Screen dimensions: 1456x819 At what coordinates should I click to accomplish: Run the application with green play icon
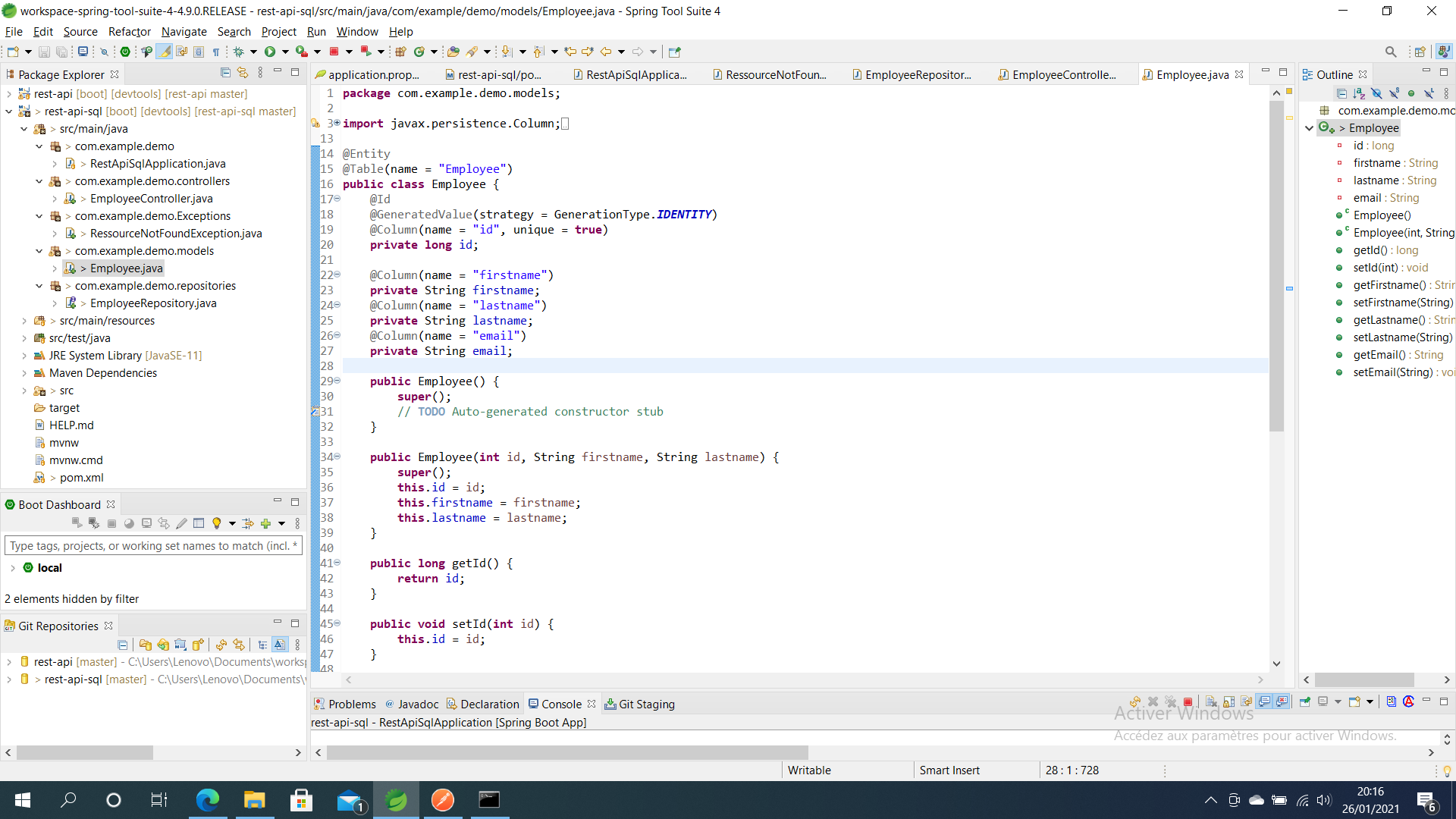click(x=270, y=52)
